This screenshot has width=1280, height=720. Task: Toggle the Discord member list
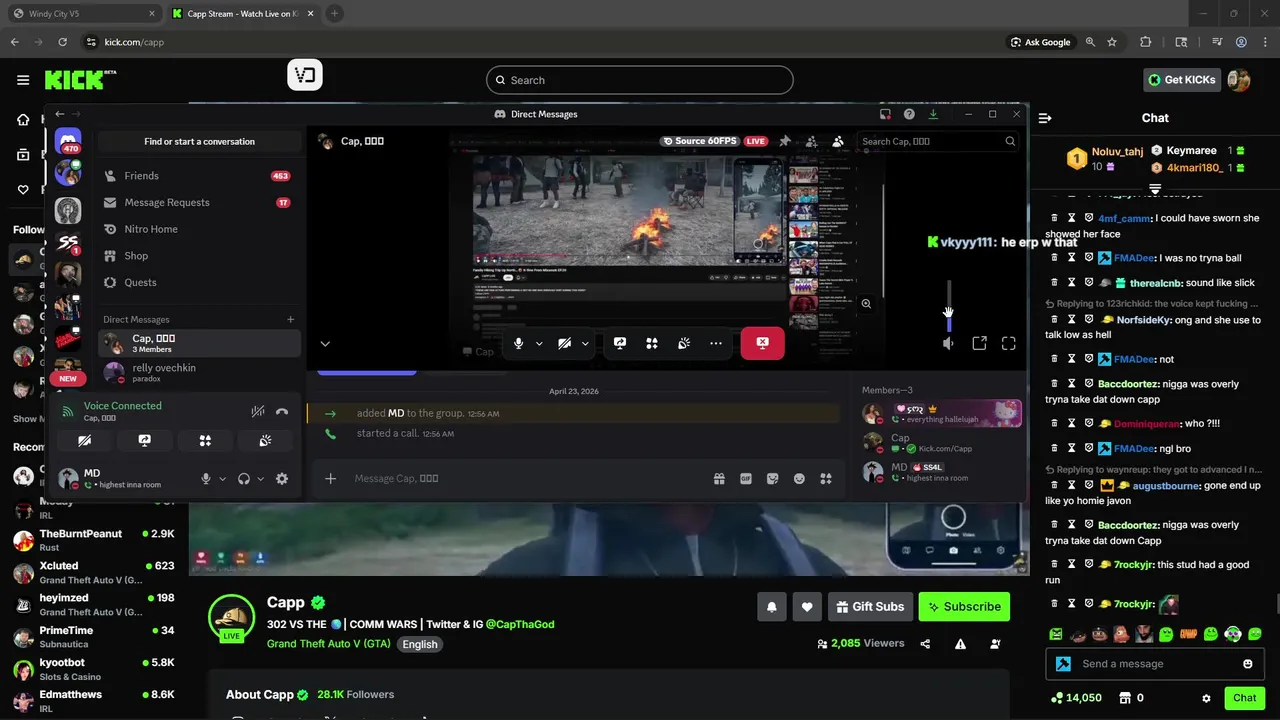838,141
